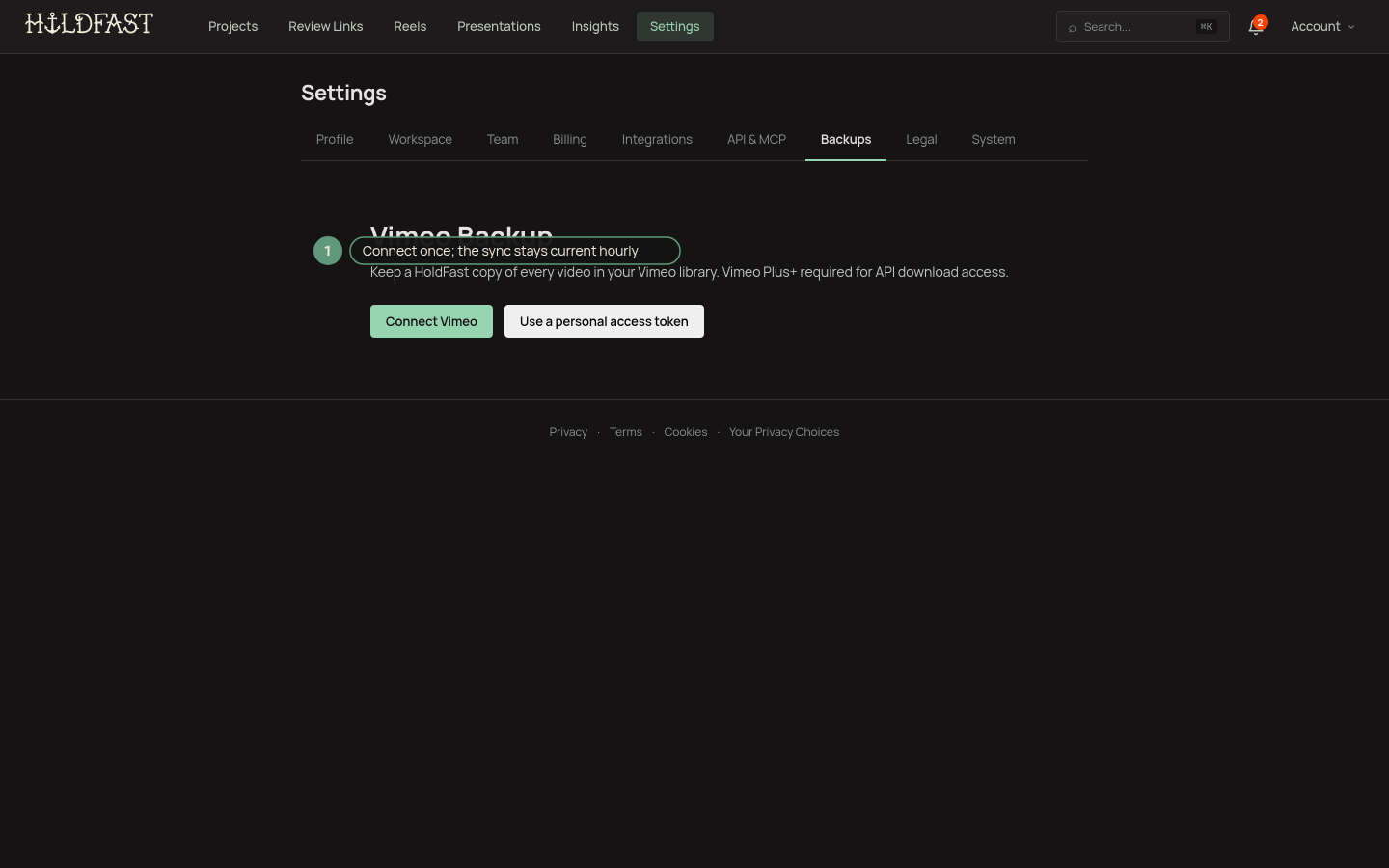Viewport: 1389px width, 868px height.
Task: Open the Terms footer link
Action: coord(626,432)
